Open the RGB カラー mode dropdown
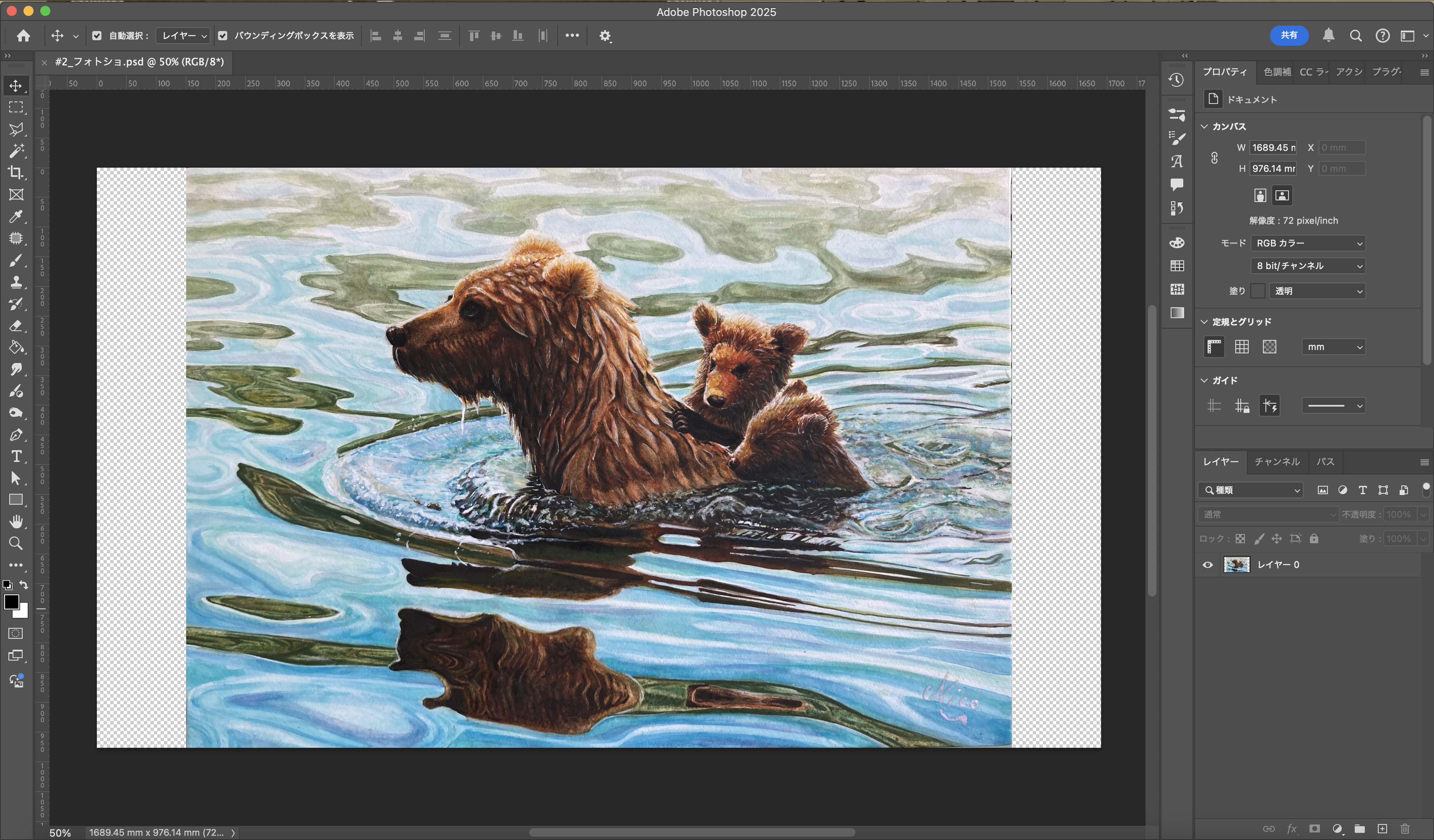The image size is (1434, 840). click(1308, 244)
